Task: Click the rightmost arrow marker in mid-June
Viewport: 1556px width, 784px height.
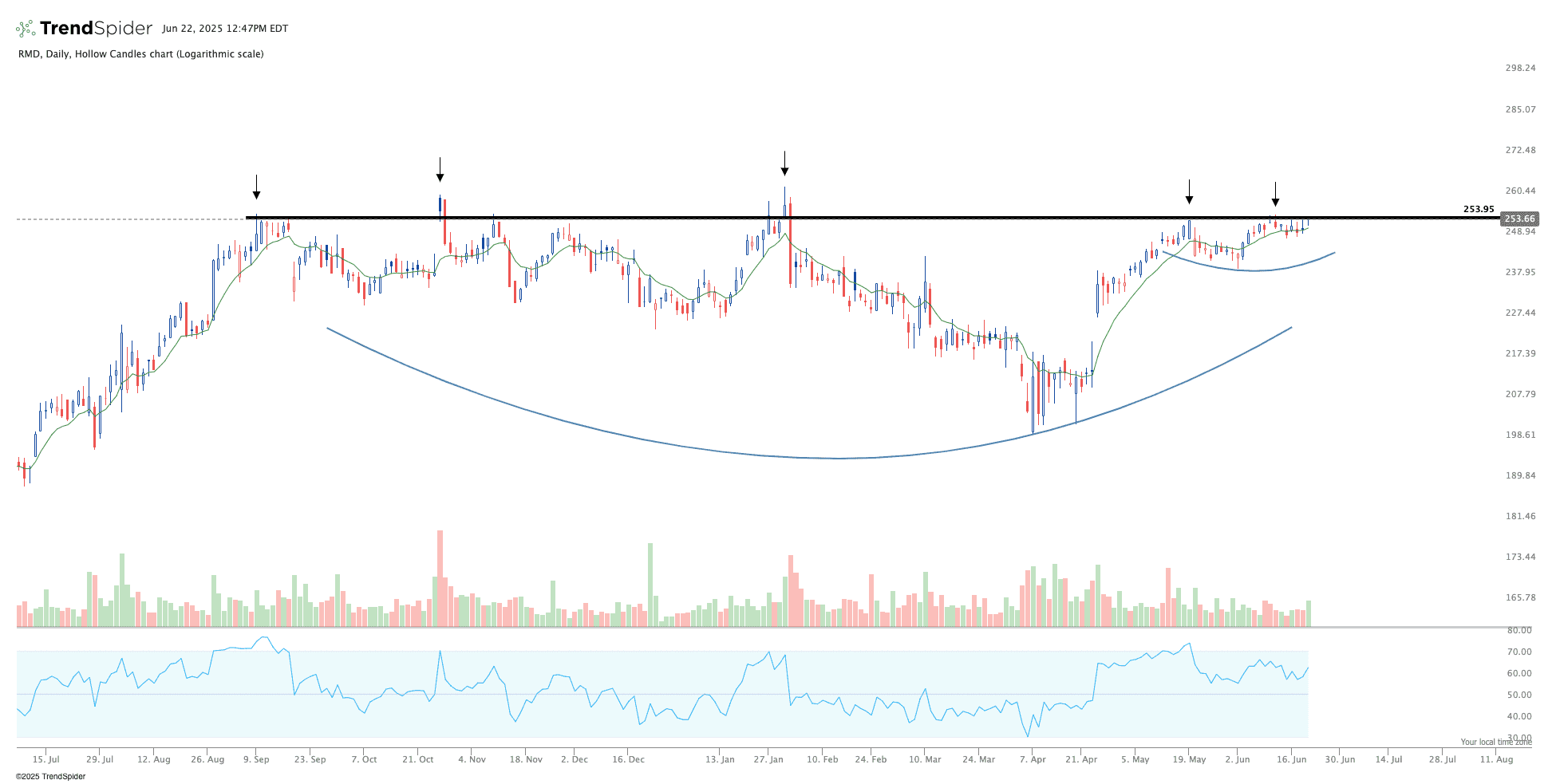Action: [1275, 195]
